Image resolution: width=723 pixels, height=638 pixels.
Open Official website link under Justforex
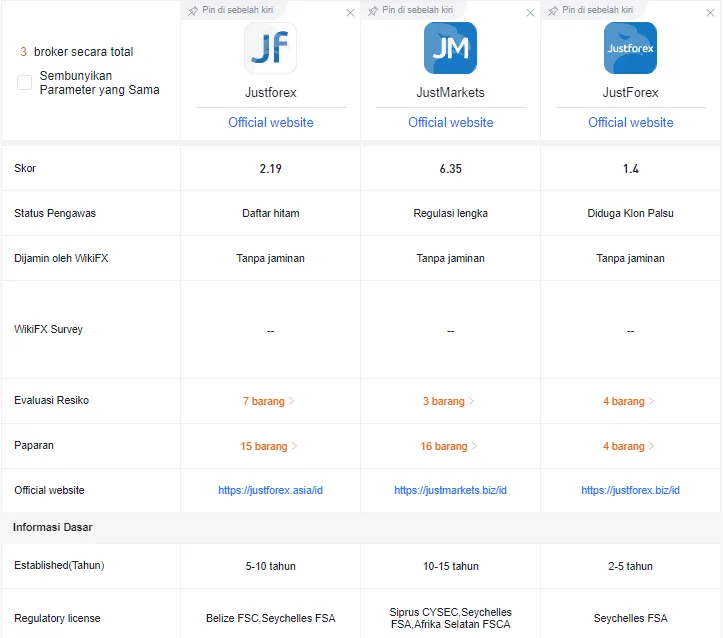pyautogui.click(x=271, y=122)
